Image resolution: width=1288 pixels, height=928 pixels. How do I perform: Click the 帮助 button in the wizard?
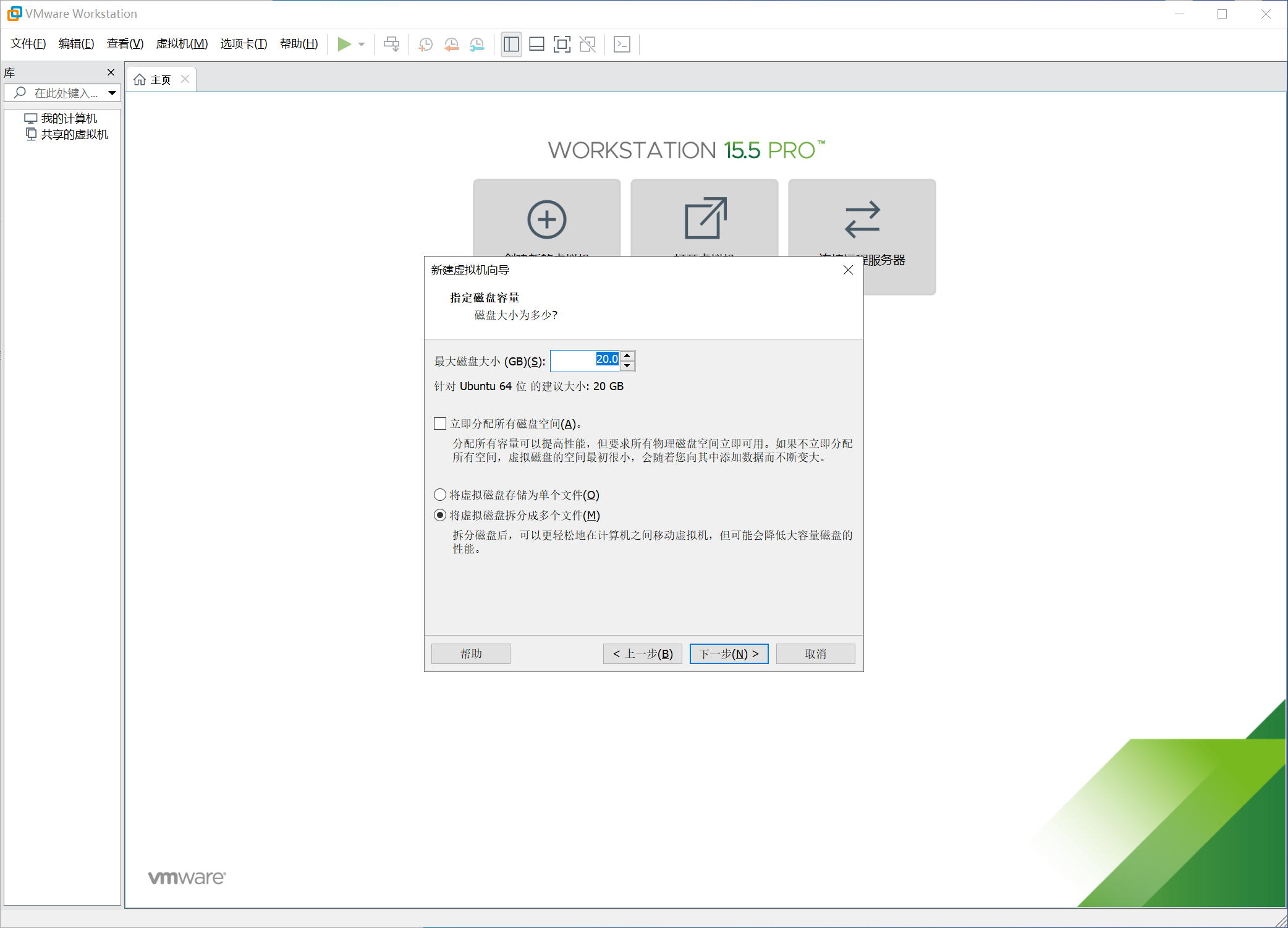pos(471,654)
